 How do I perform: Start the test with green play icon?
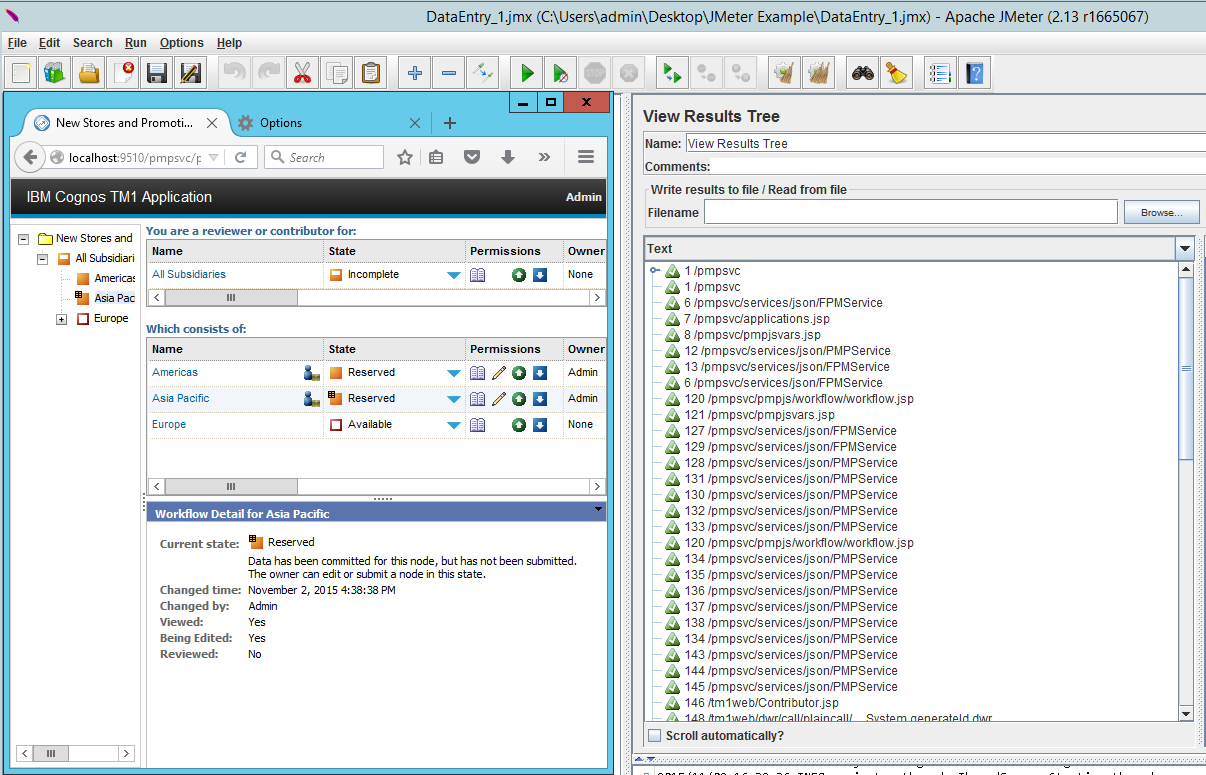527,73
